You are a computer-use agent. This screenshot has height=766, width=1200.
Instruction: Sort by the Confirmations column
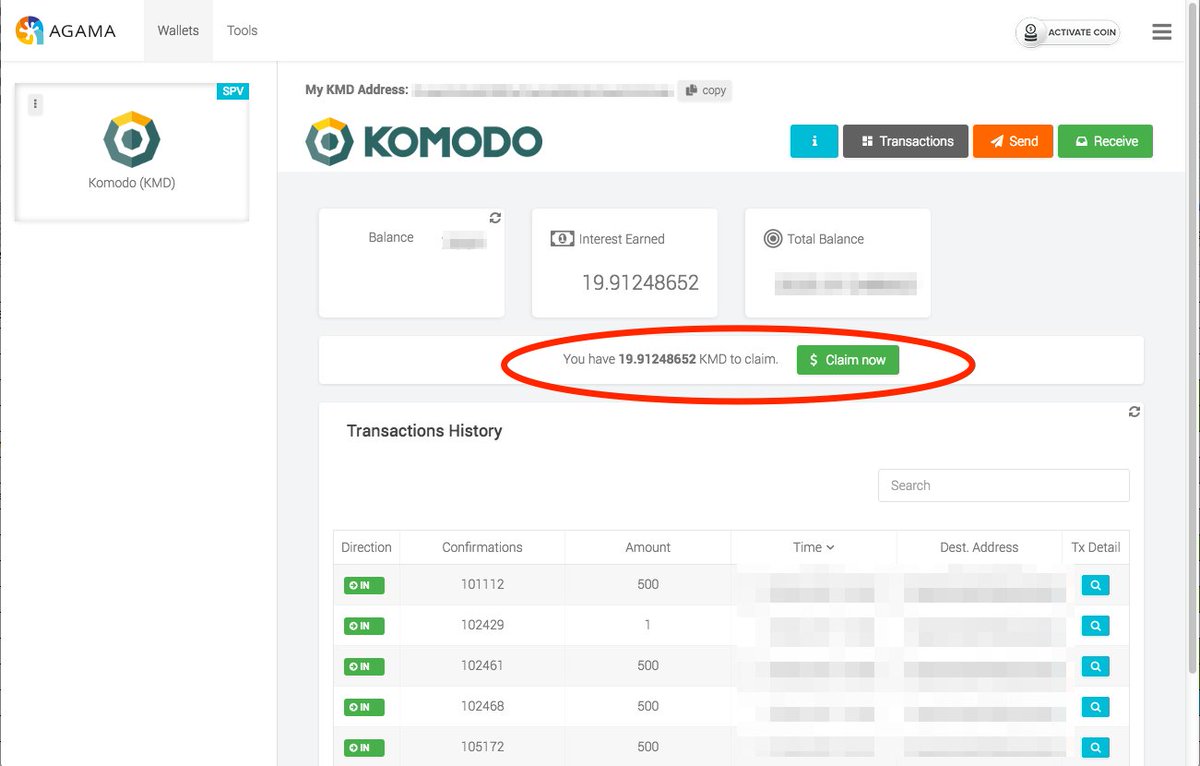482,547
